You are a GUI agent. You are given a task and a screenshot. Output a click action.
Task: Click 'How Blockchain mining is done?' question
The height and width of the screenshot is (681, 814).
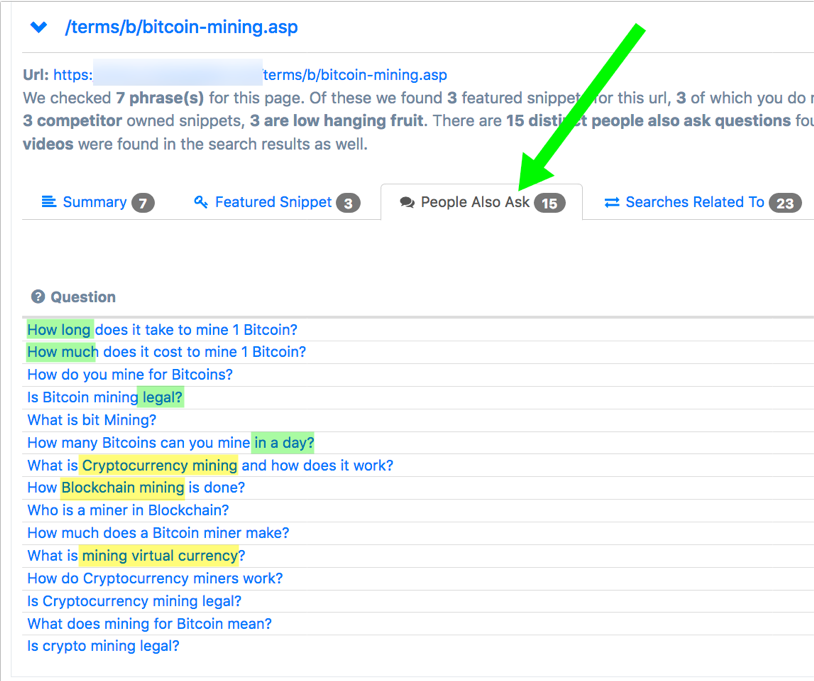[x=136, y=488]
